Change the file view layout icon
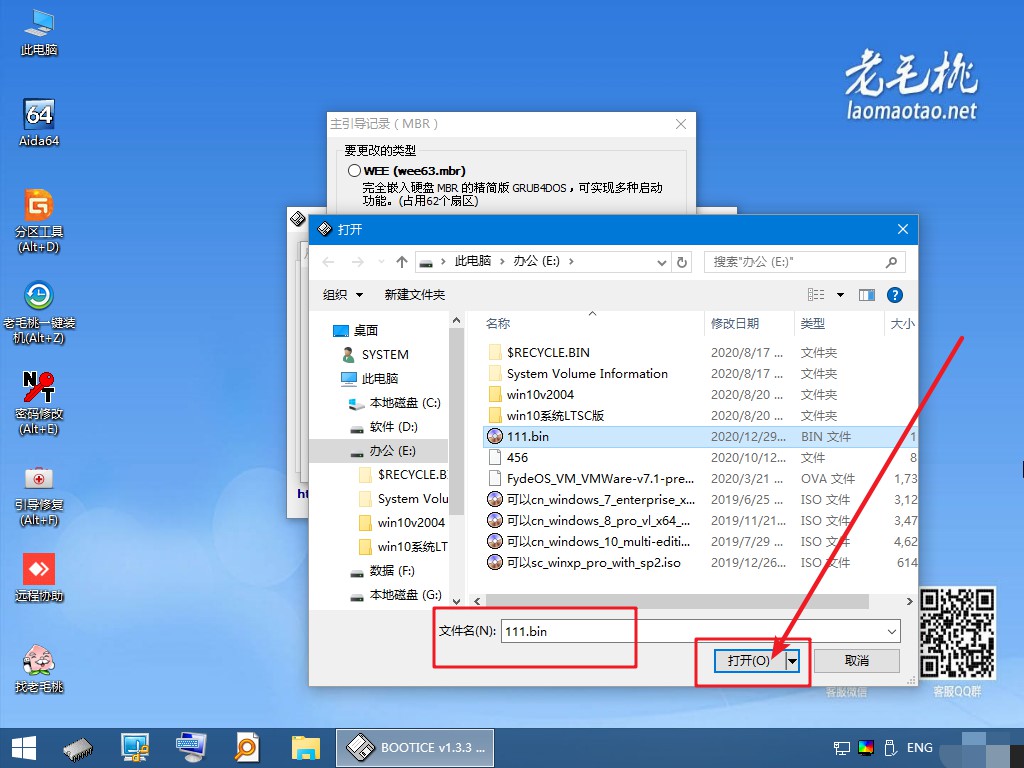Screen dimensions: 1024x768 point(816,295)
